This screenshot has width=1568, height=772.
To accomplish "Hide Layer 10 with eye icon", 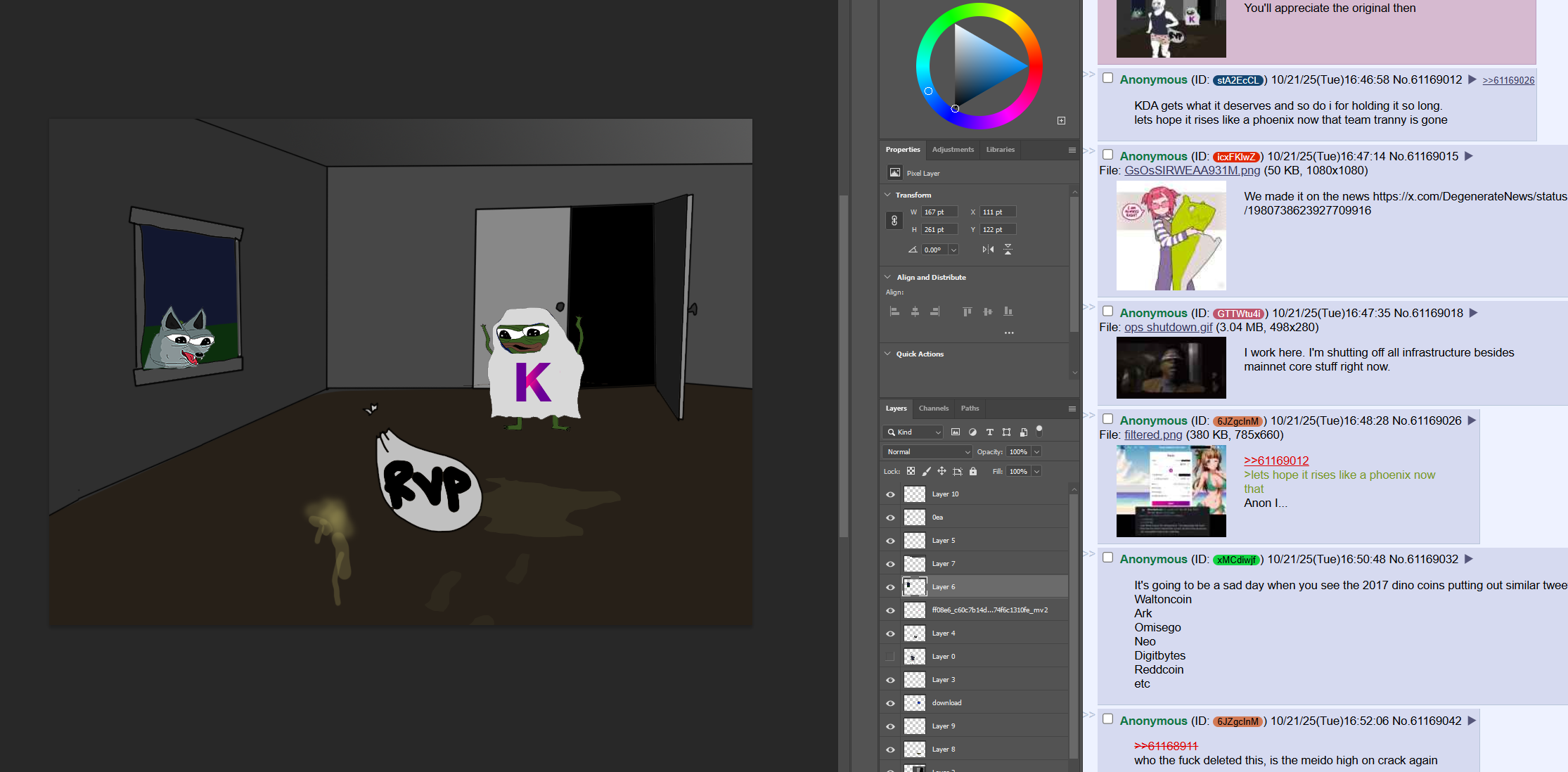I will 890,494.
